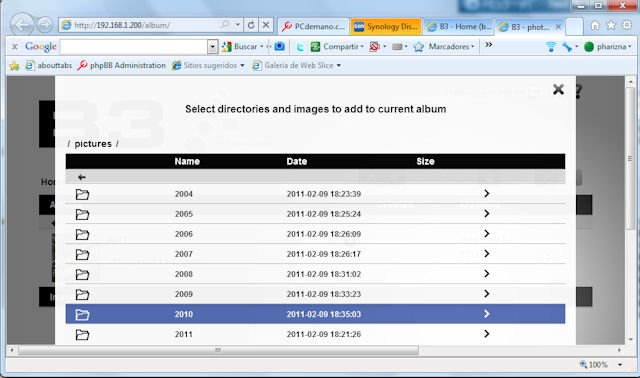Switch to the PCdemano.c... tab

point(313,27)
